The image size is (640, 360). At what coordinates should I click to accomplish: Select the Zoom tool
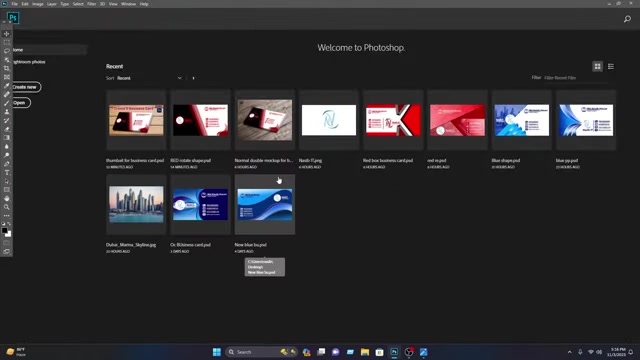[7, 207]
